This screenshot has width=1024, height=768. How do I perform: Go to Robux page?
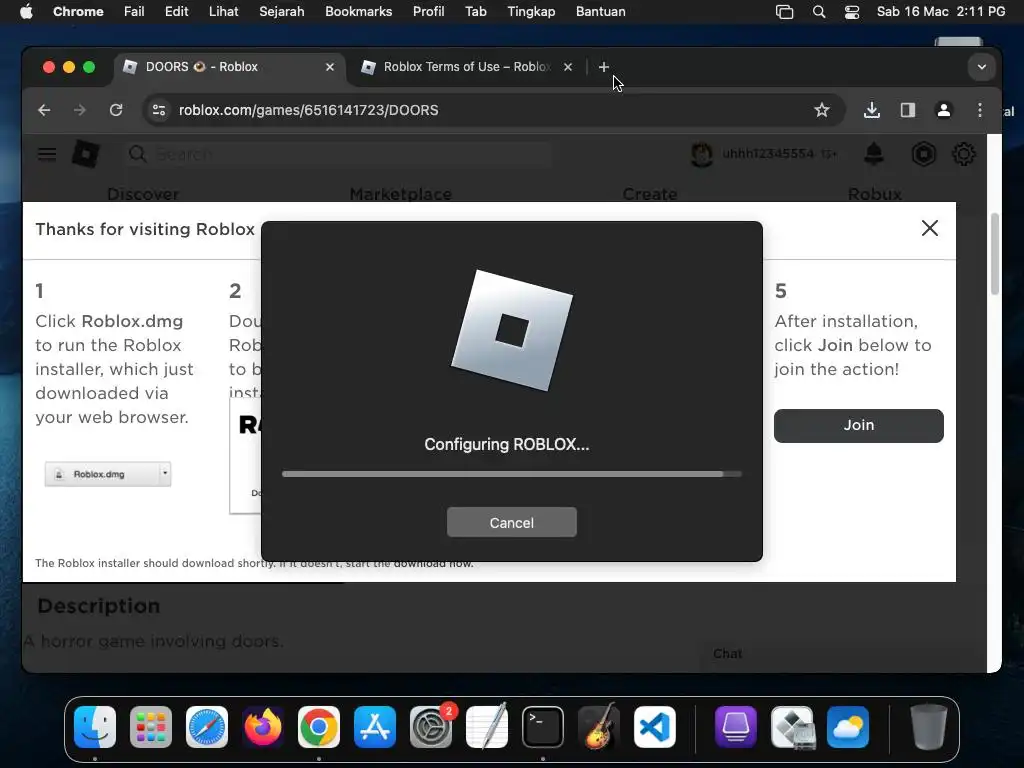pos(875,194)
